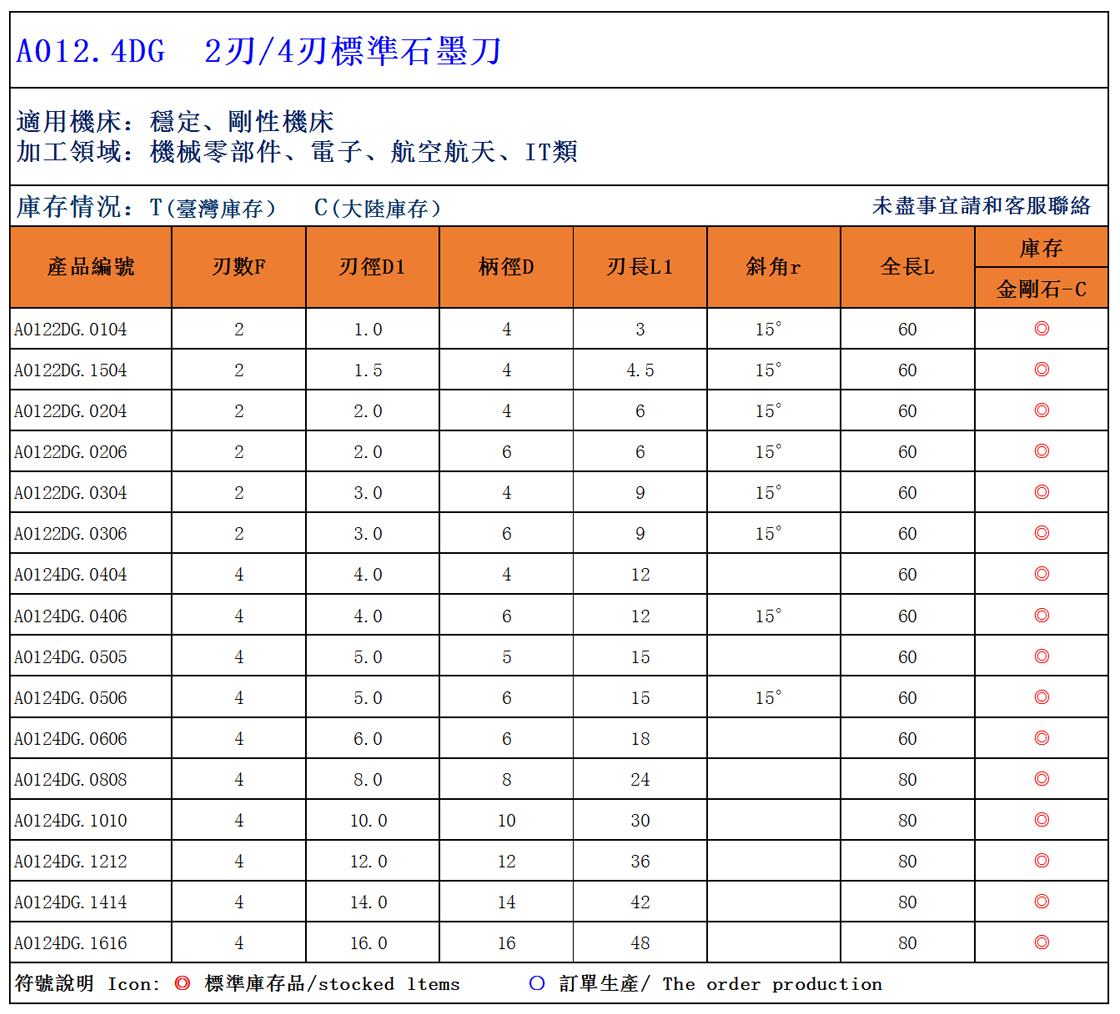Click the 標準庫存品/stocked Items legend text
The width and height of the screenshot is (1120, 1014).
[x=332, y=984]
